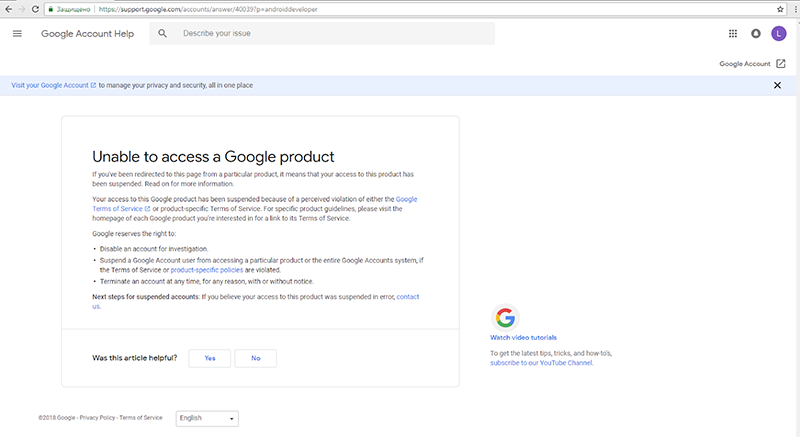
Task: Open the purple L account avatar
Action: 779,34
